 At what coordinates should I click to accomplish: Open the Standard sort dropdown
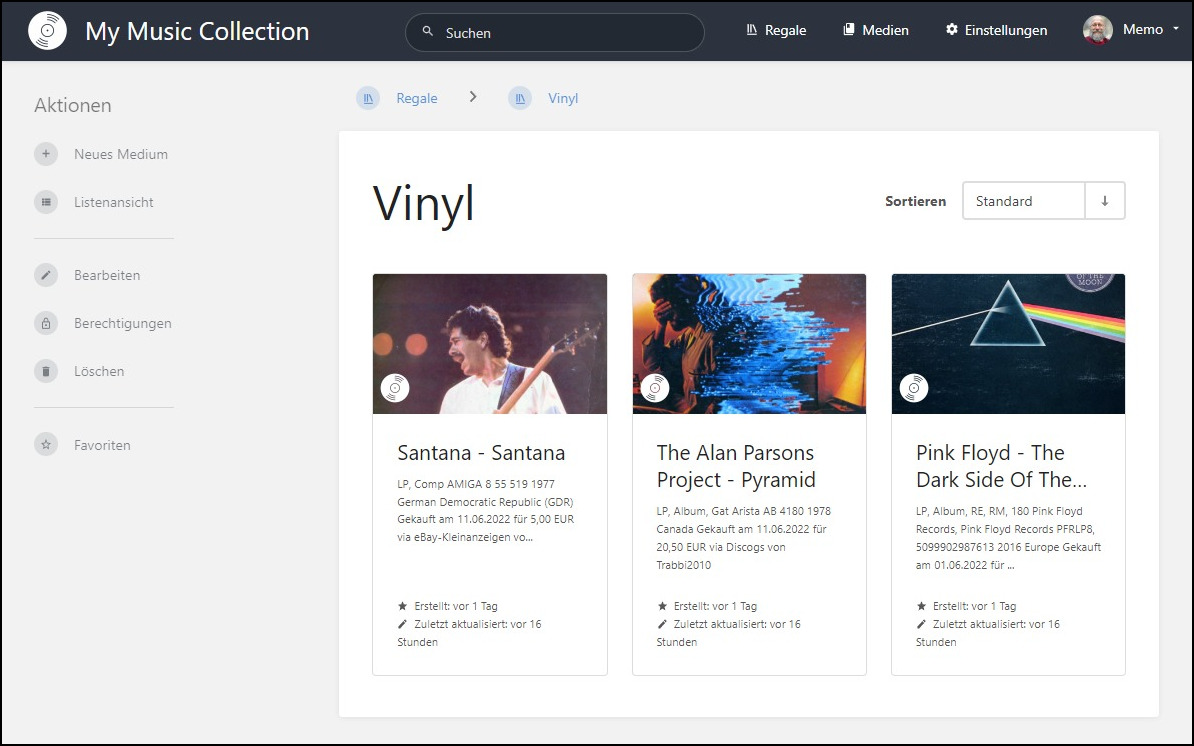1023,201
